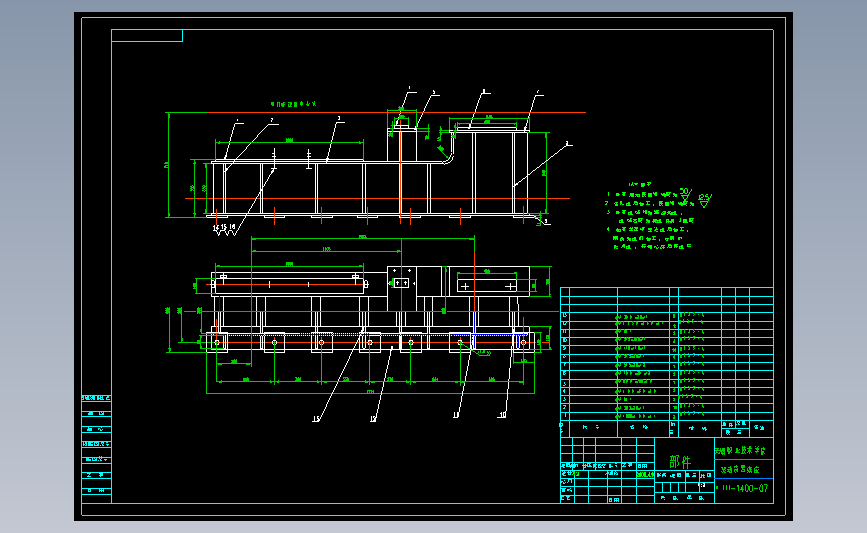The width and height of the screenshot is (867, 533).
Task: Click the drawing number III-1400-07
Action: pos(745,488)
